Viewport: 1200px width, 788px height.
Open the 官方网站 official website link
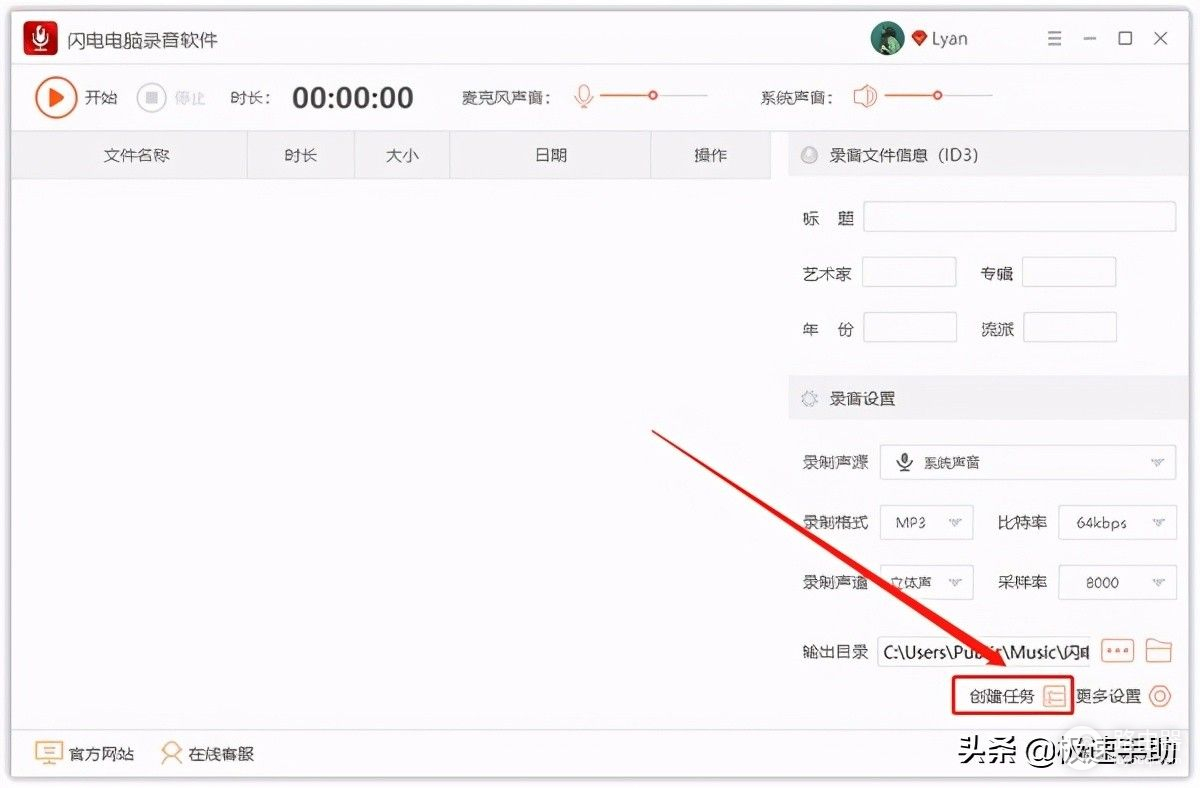(x=85, y=754)
